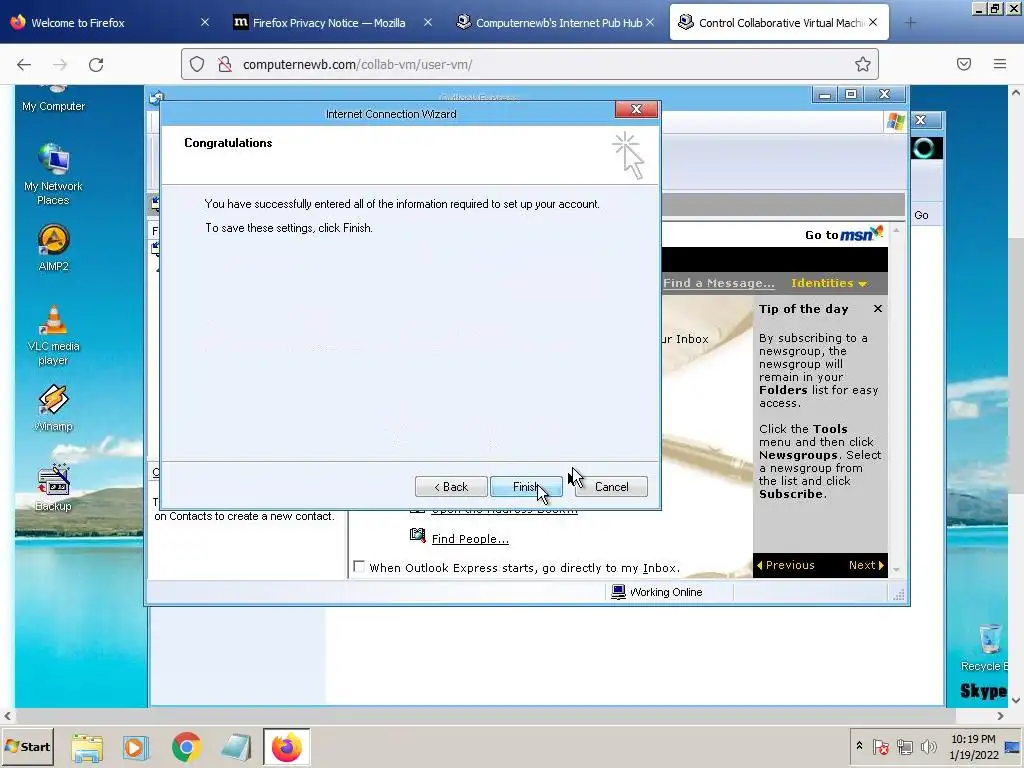Click the Go button in background window
This screenshot has width=1024, height=768.
tap(921, 215)
